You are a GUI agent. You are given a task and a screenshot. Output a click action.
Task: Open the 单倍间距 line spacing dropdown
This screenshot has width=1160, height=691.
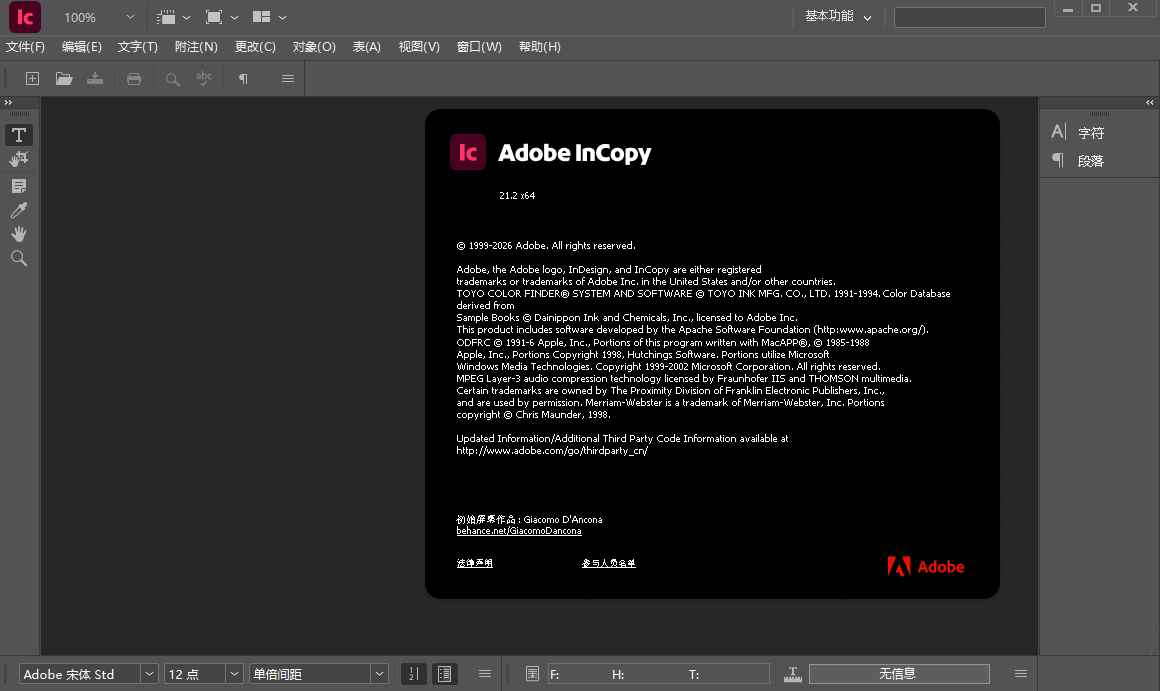[x=379, y=674]
